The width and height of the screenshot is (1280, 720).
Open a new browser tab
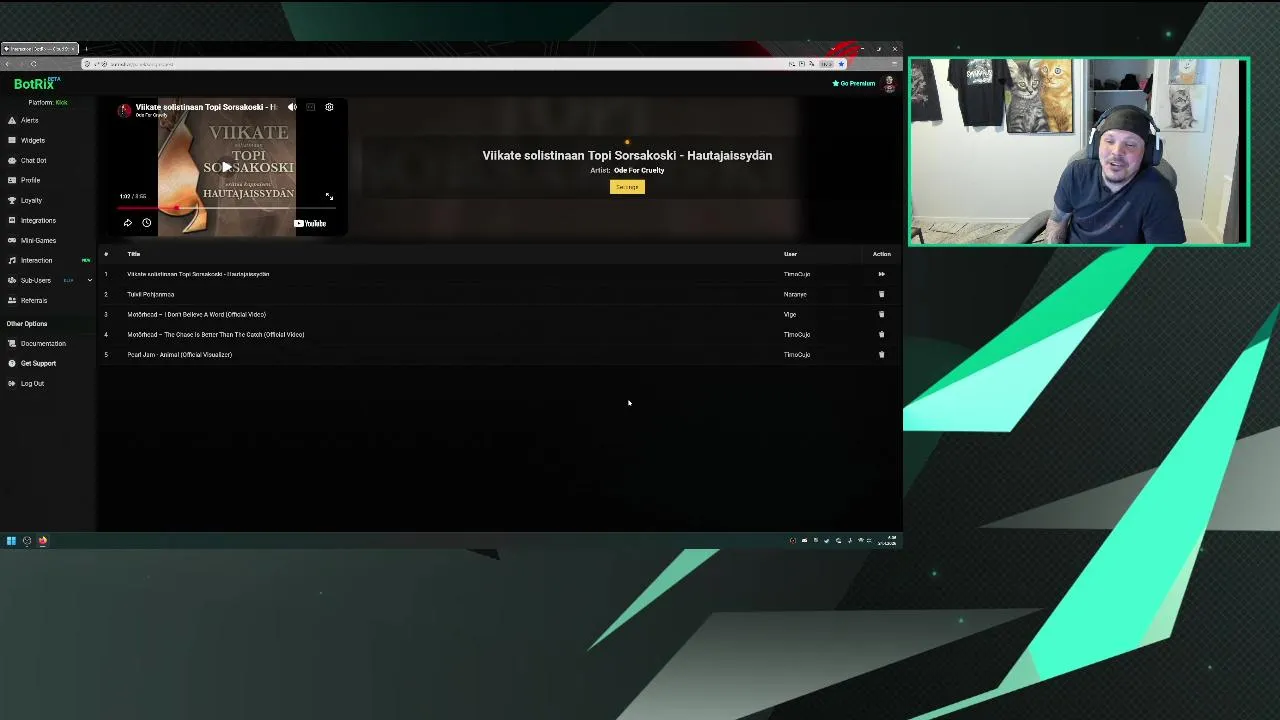point(86,48)
